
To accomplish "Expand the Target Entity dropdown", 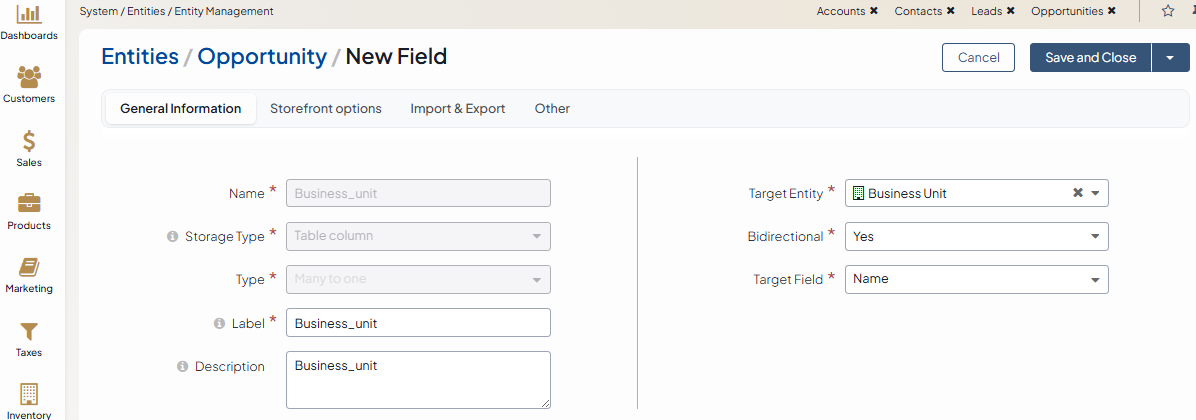I will click(1095, 193).
